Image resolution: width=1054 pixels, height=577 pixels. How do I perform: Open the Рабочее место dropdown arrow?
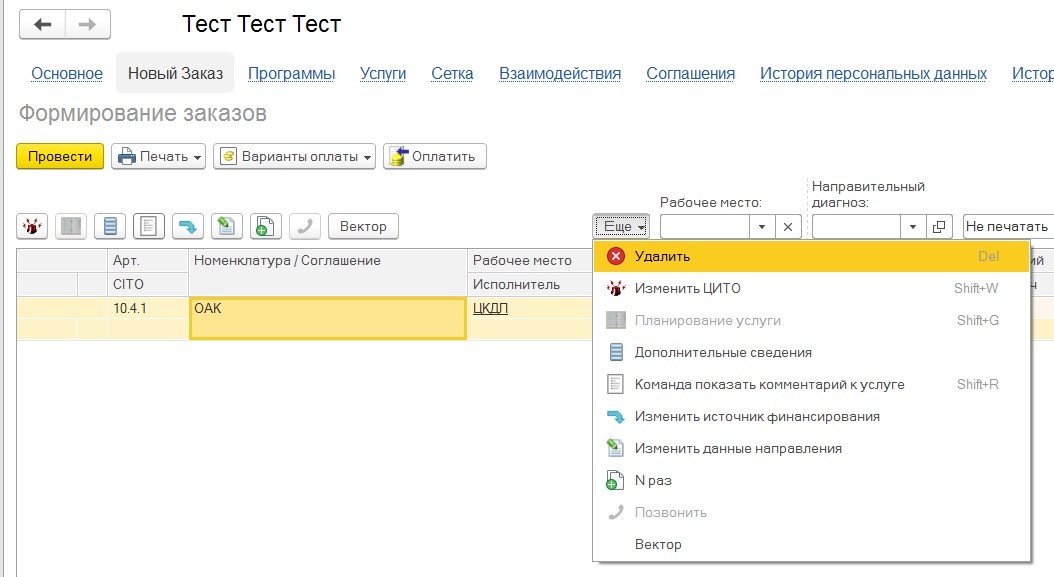[762, 227]
